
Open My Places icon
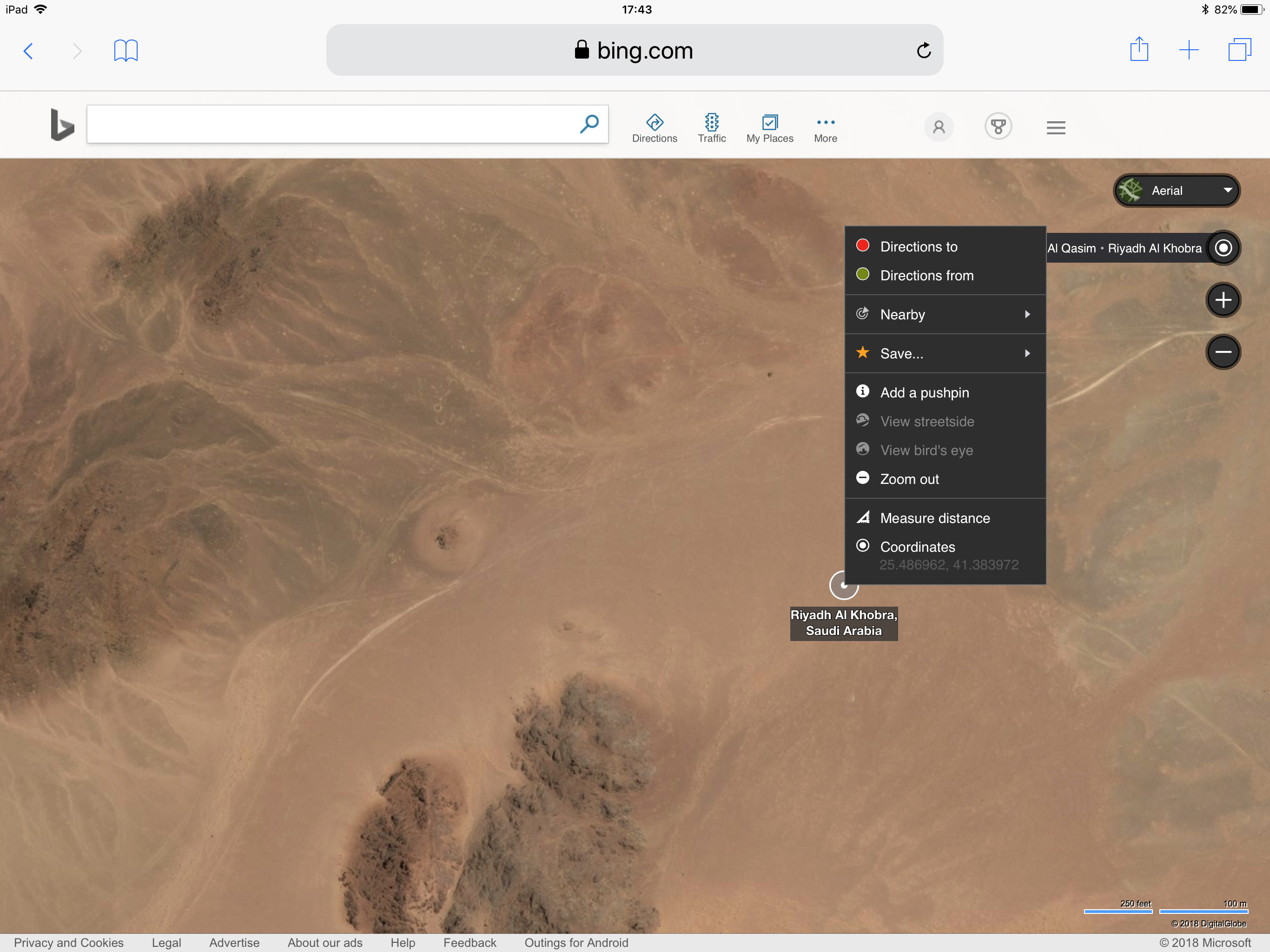tap(769, 122)
